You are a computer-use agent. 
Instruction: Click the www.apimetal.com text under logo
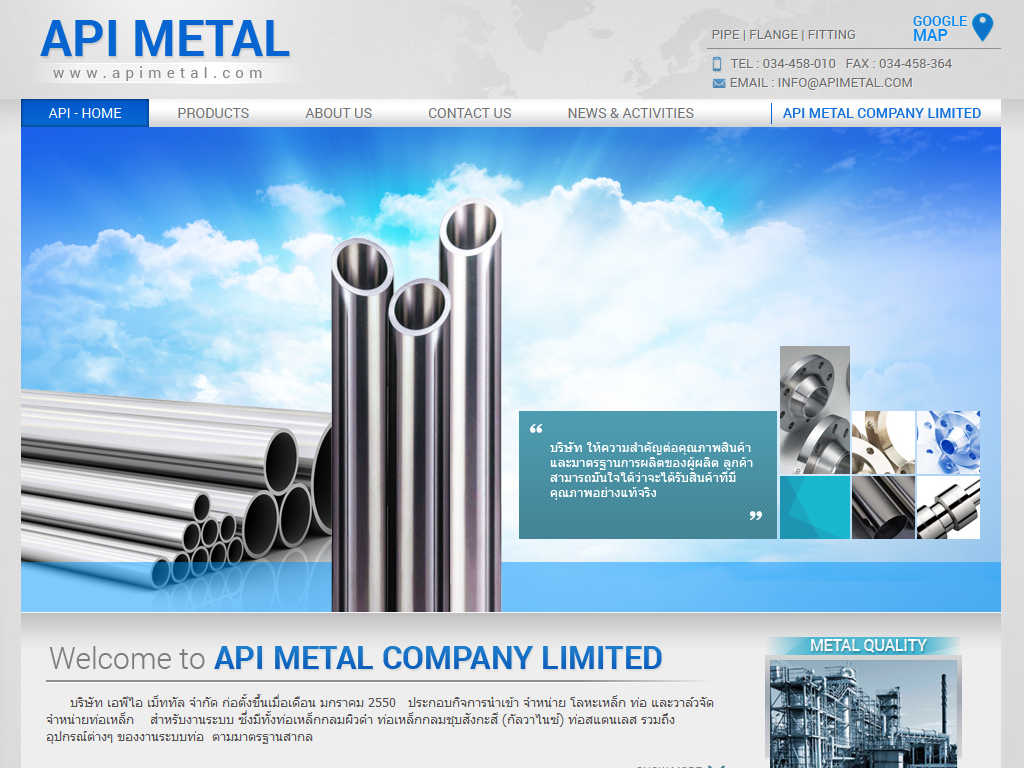(x=158, y=73)
